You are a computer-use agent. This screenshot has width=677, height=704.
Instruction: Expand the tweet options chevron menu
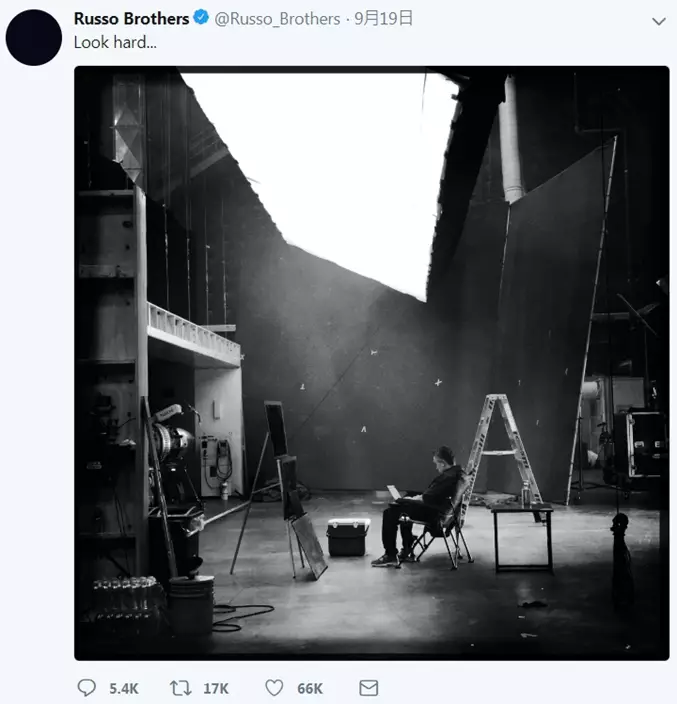pyautogui.click(x=658, y=21)
